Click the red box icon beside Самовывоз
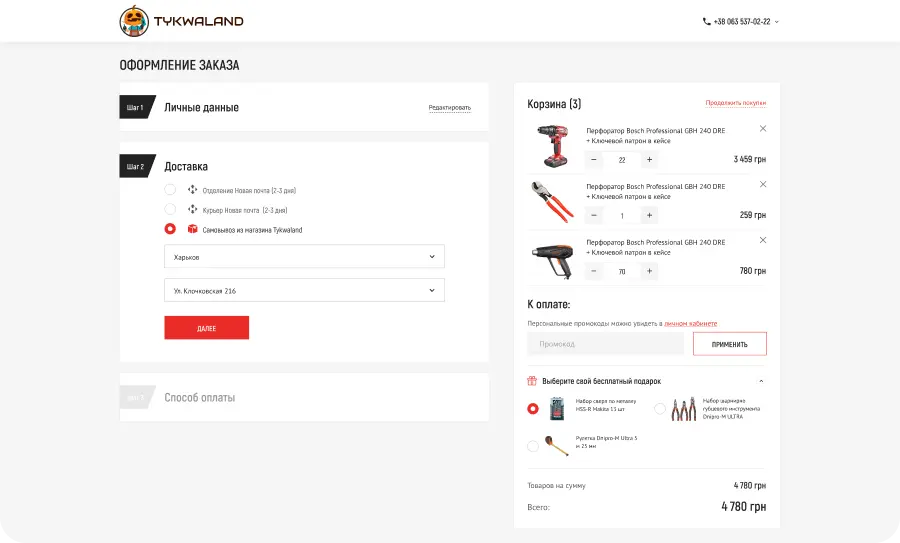 (x=192, y=228)
